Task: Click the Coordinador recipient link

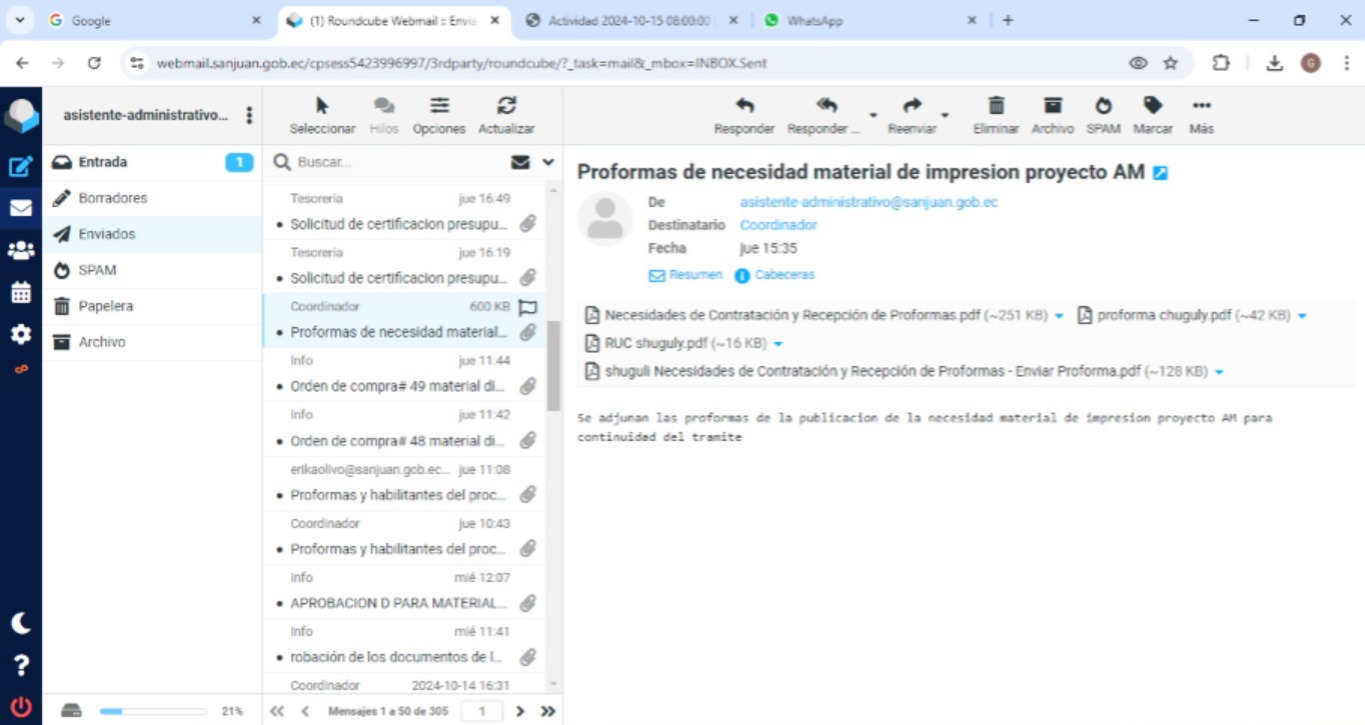Action: coord(778,225)
